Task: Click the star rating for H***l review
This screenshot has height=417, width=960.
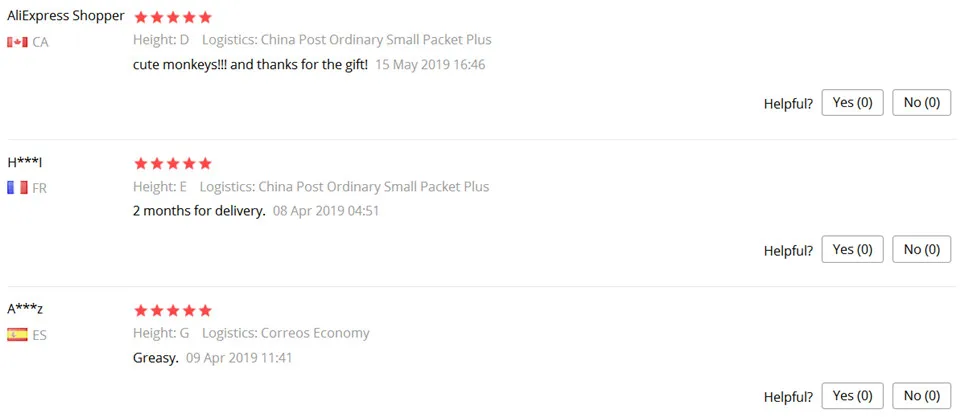Action: click(x=173, y=163)
